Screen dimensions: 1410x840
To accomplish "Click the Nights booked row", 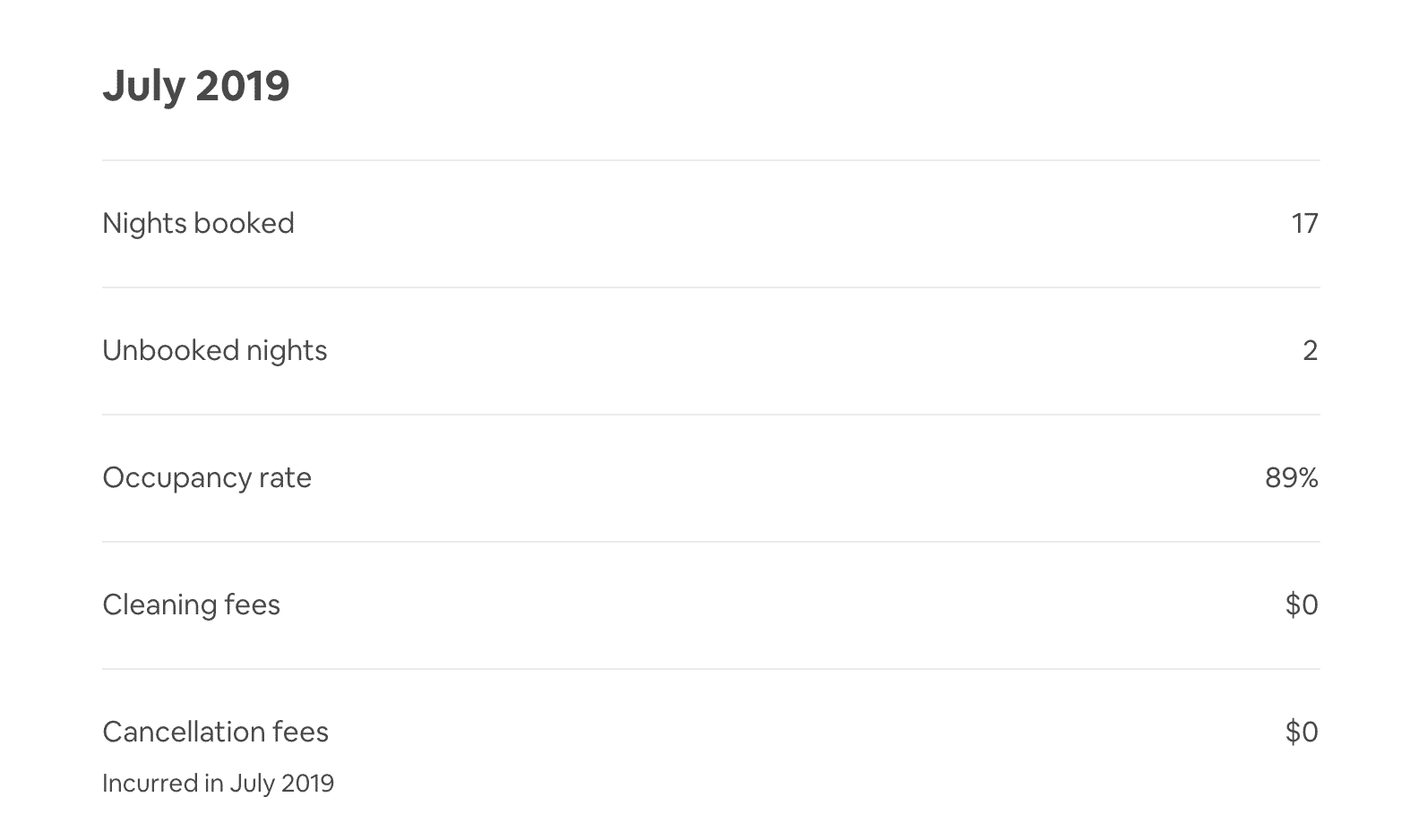I will 710,224.
